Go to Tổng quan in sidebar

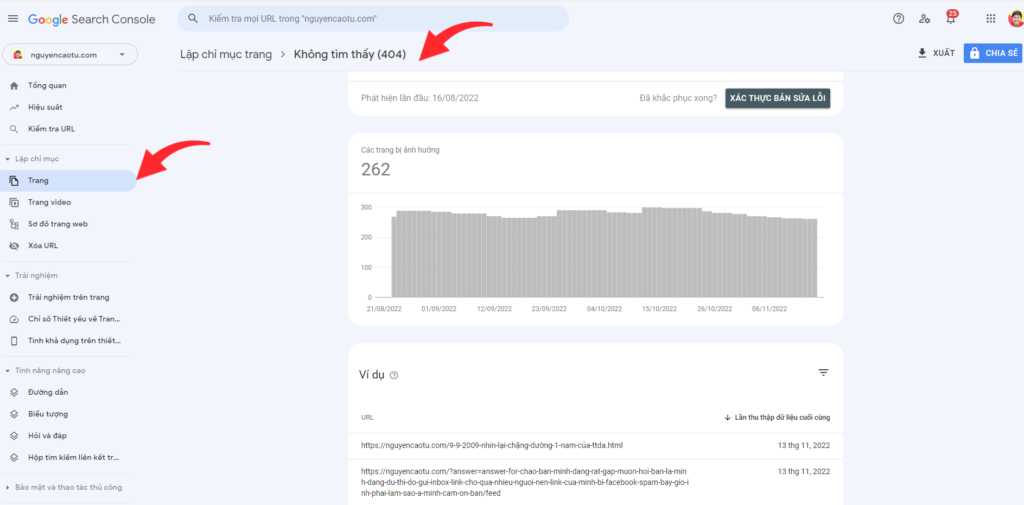click(x=47, y=85)
